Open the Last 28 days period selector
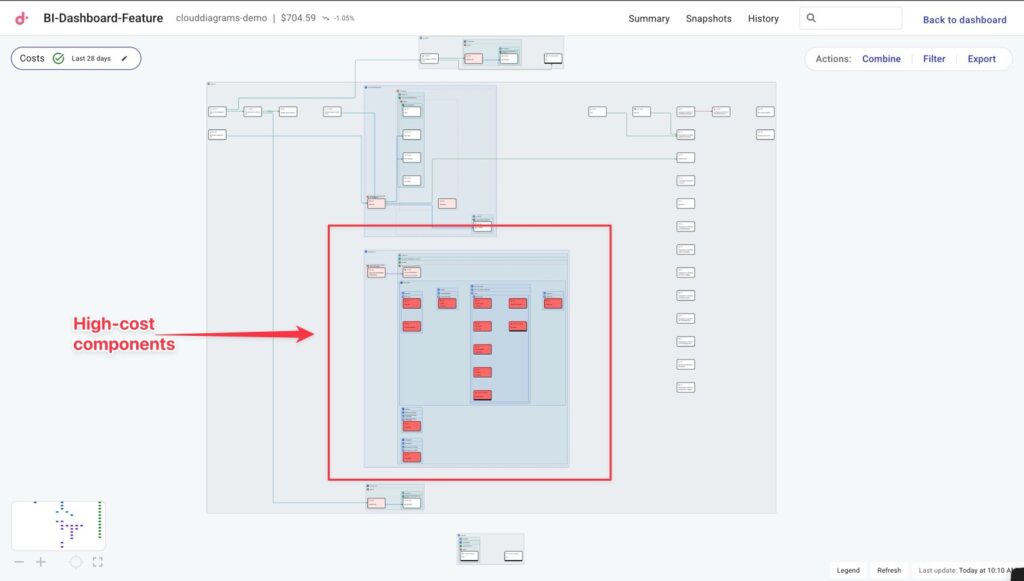Image resolution: width=1024 pixels, height=581 pixels. (91, 59)
